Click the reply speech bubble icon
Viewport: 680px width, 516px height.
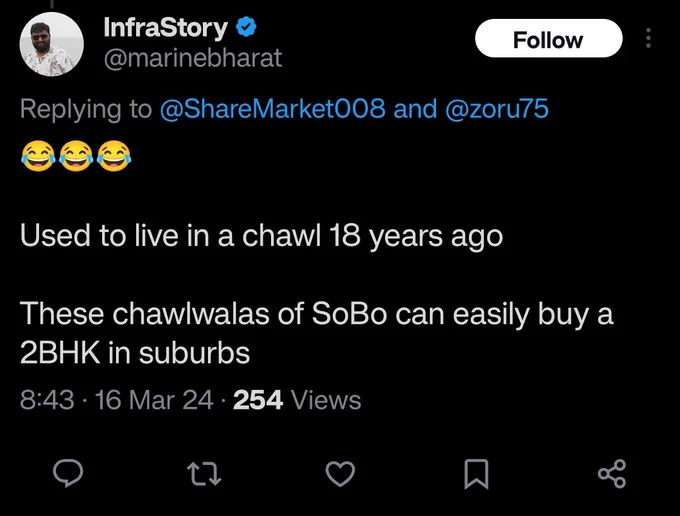click(x=68, y=474)
